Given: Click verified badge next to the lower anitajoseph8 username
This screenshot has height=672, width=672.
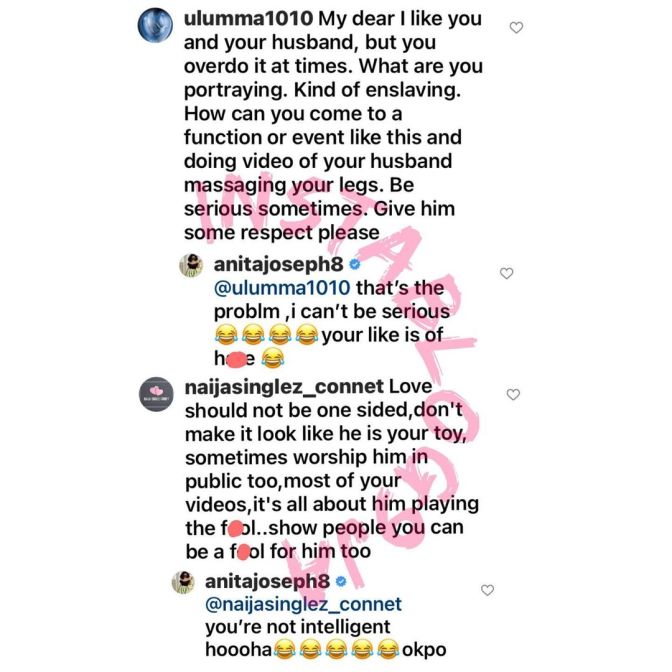Looking at the screenshot, I should pyautogui.click(x=341, y=582).
